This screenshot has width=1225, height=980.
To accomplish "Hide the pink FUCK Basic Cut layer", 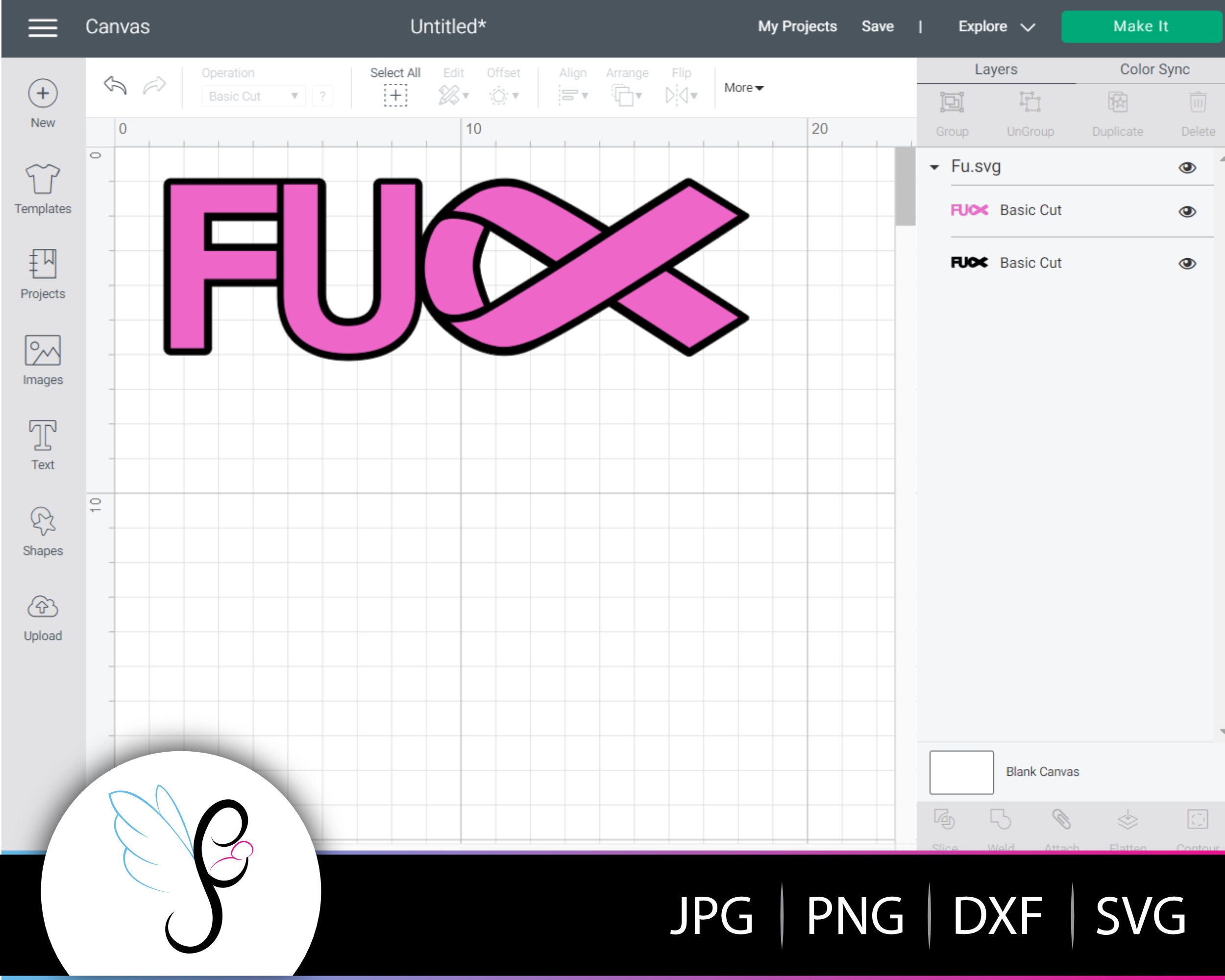I will pyautogui.click(x=1186, y=211).
